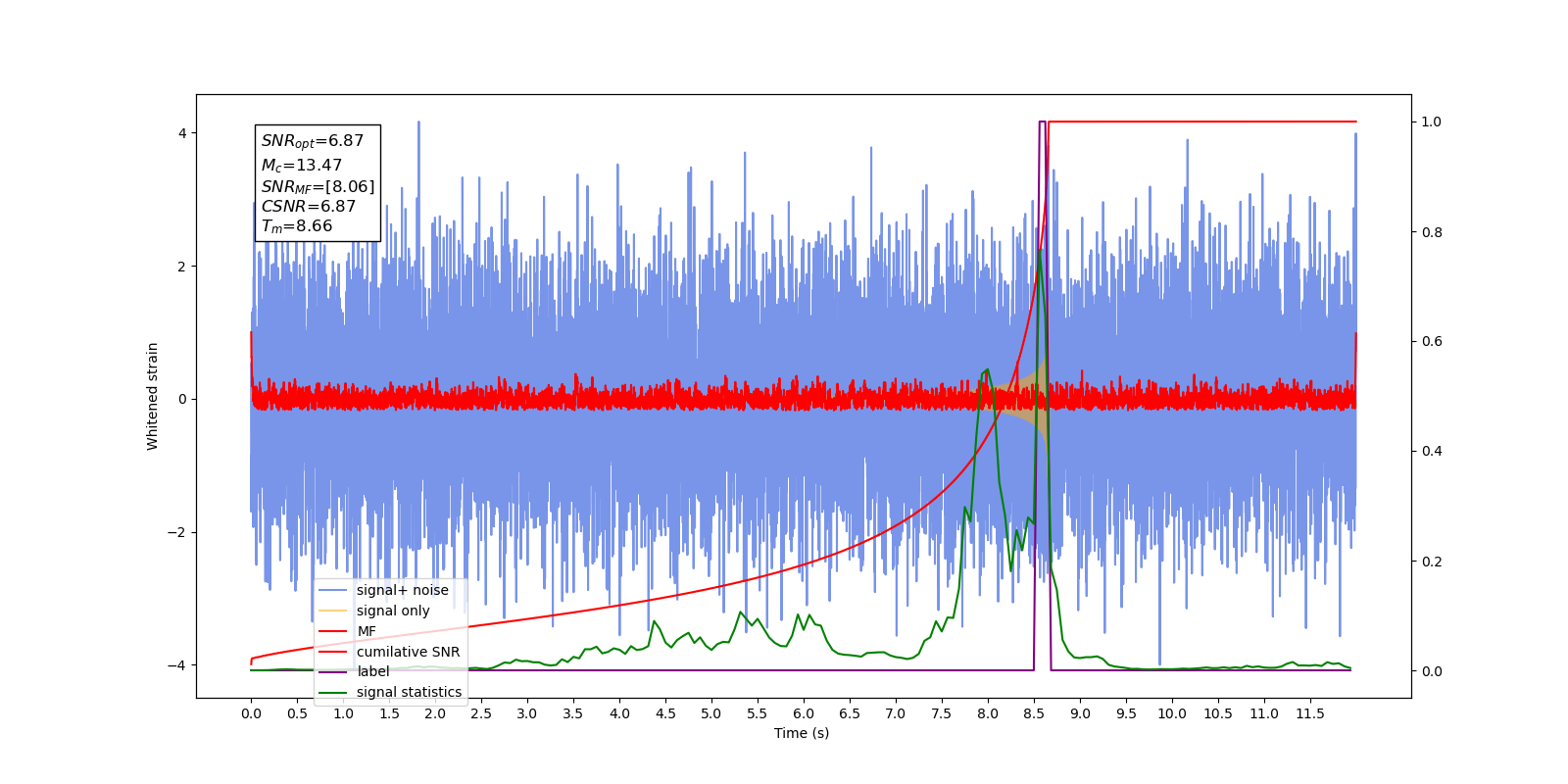The width and height of the screenshot is (1568, 784).
Task: Click the 5.5 tick on the time axis
Action: pyautogui.click(x=758, y=713)
